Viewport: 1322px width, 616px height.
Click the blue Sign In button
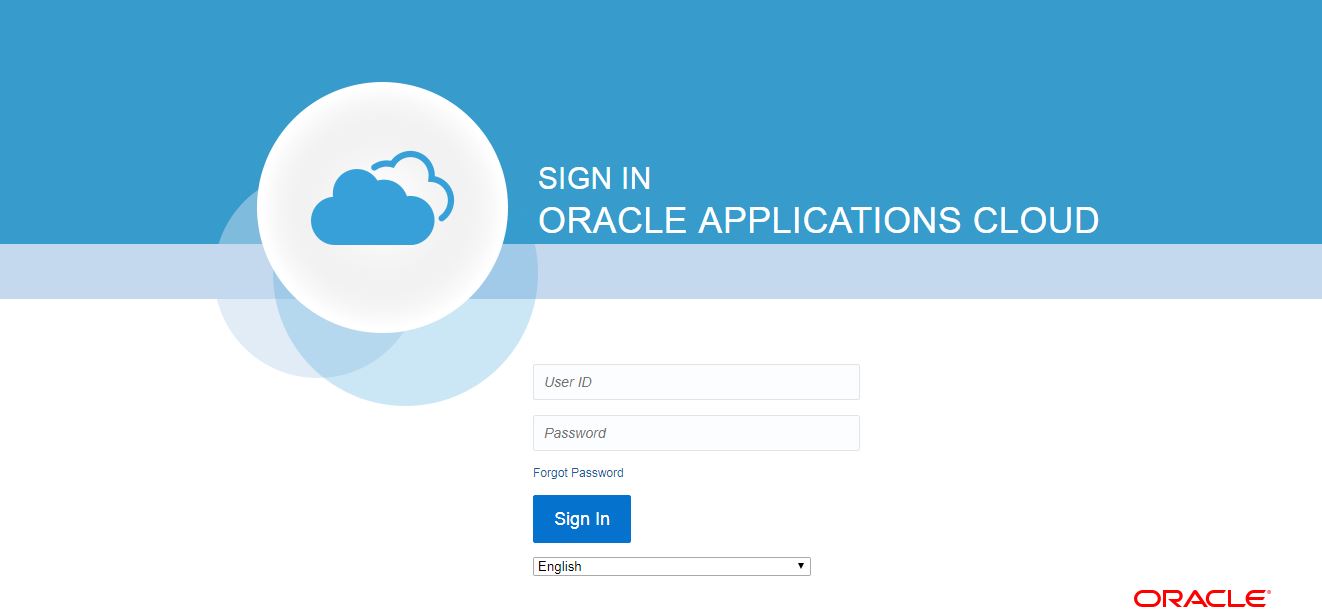click(582, 519)
